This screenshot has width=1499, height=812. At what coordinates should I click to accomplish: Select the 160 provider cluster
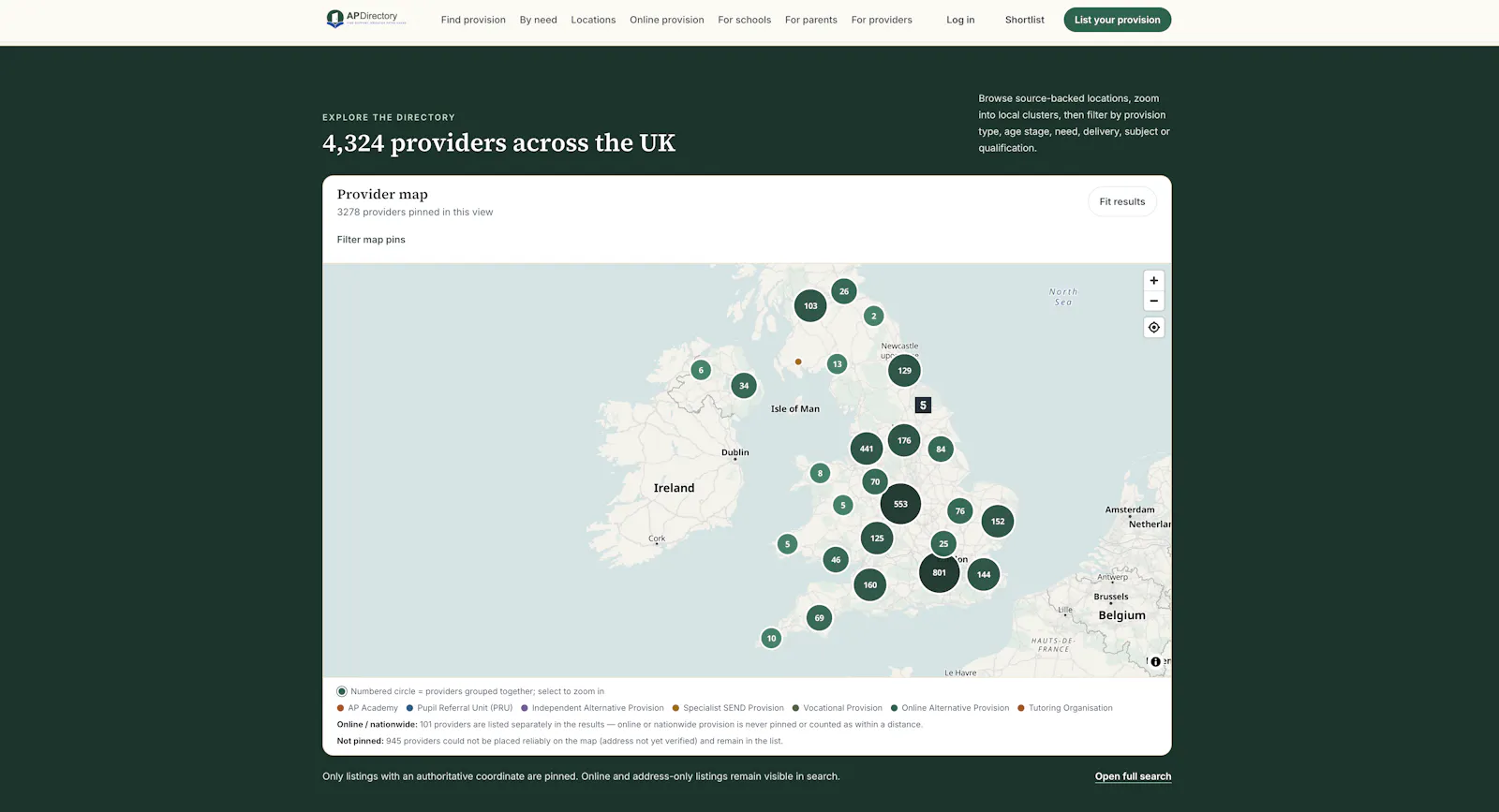pyautogui.click(x=870, y=584)
